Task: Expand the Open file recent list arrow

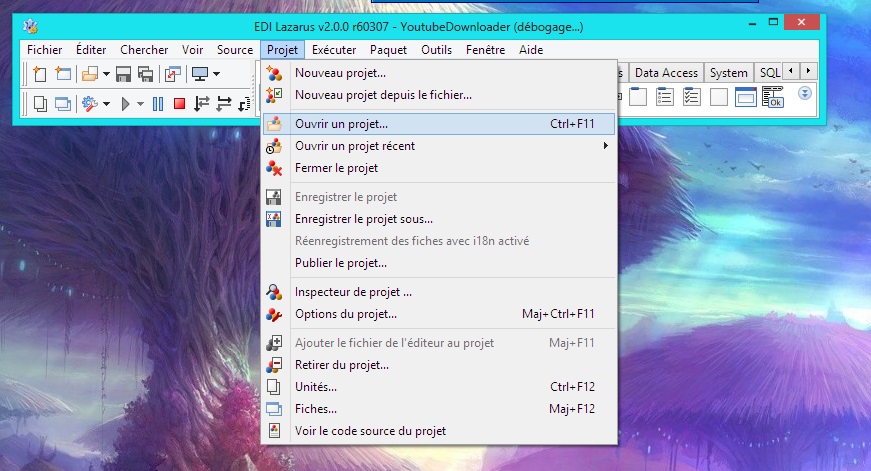Action: coord(106,74)
